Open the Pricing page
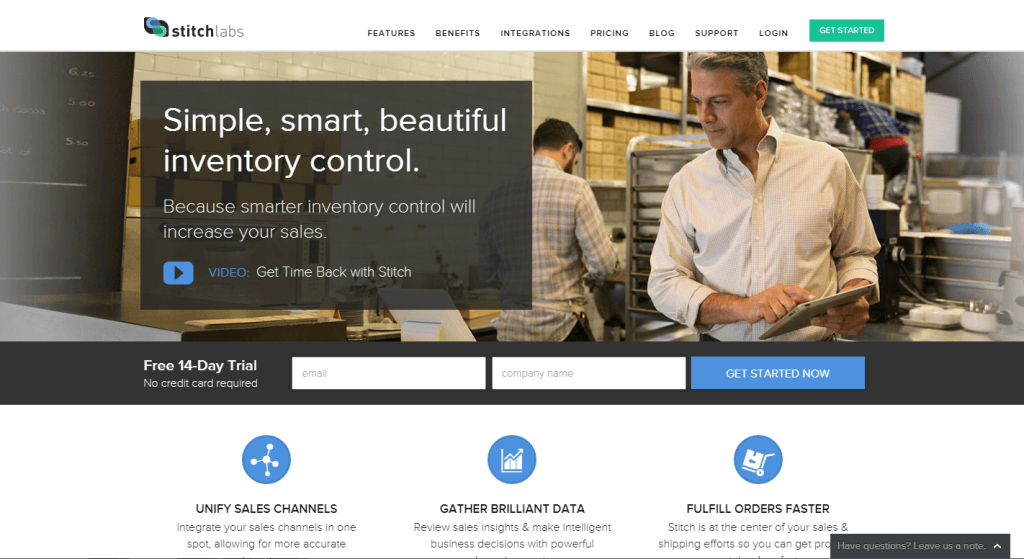Viewport: 1024px width, 559px height. point(609,33)
